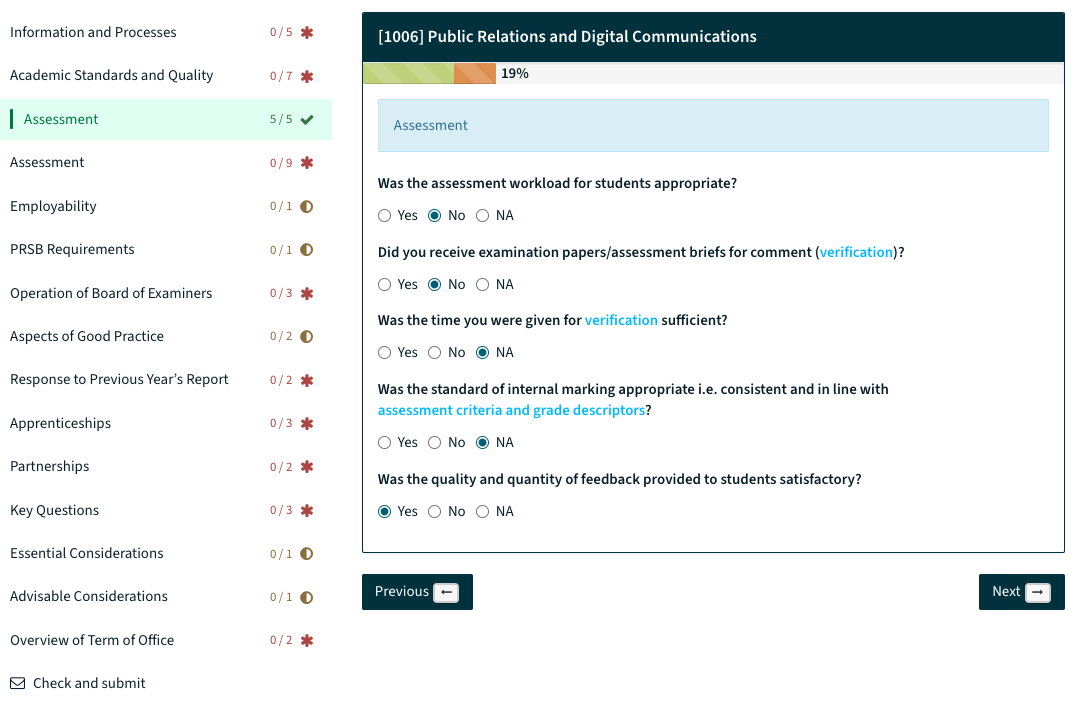Click the asterisk for Response to Previous Year's Report
The height and width of the screenshot is (704, 1075).
[307, 380]
